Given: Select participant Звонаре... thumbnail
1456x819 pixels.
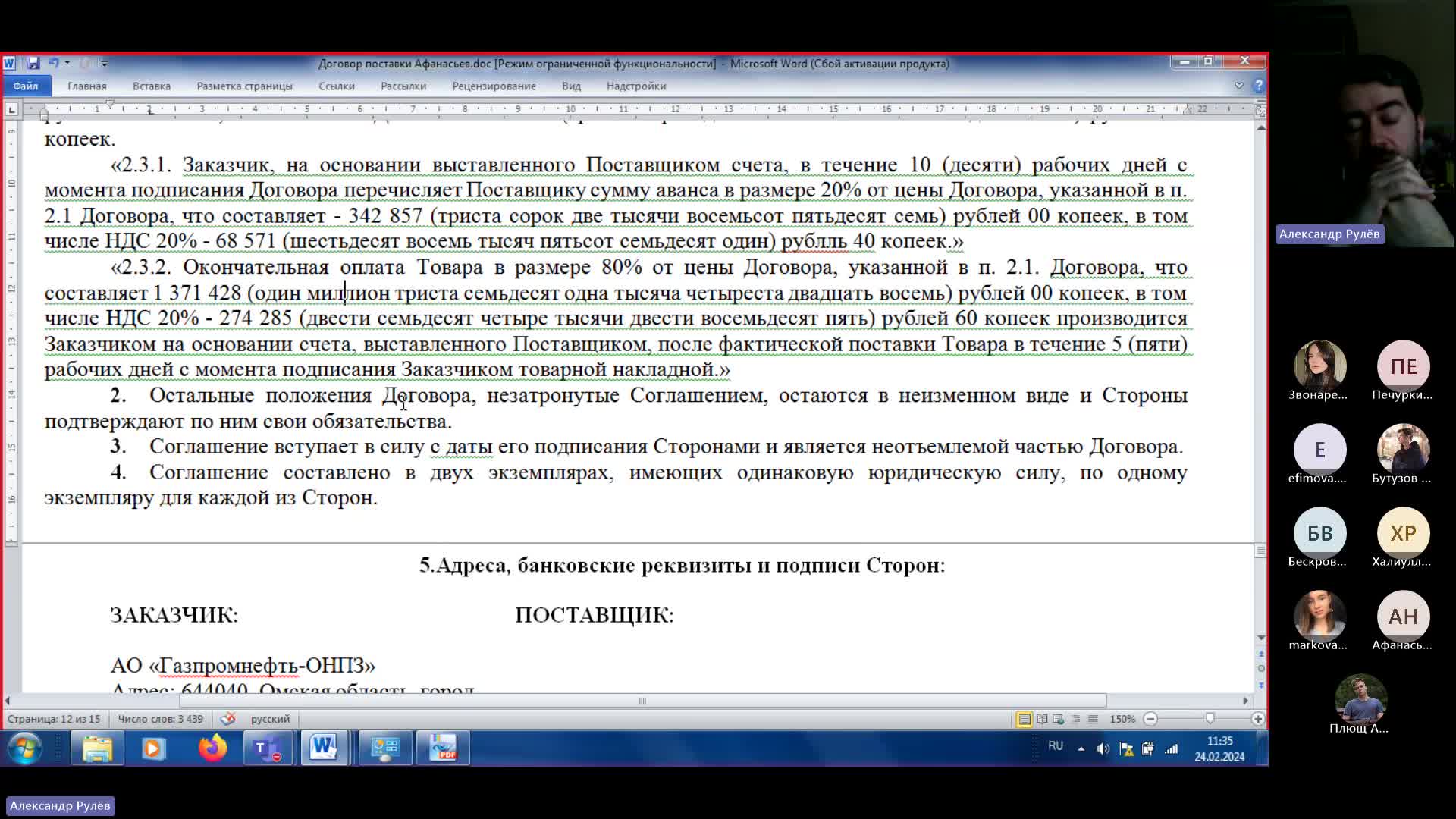Looking at the screenshot, I should tap(1319, 366).
